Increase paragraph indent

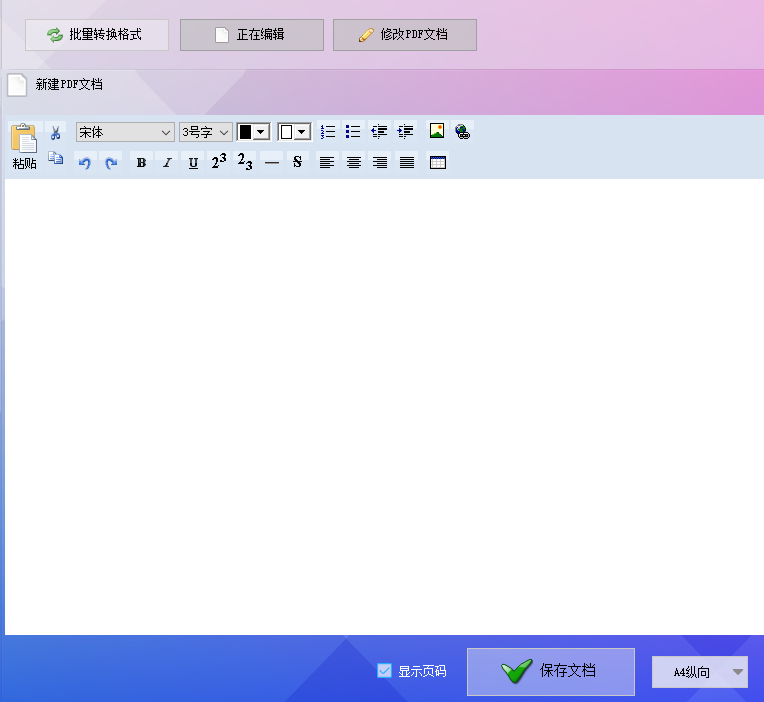pos(405,132)
